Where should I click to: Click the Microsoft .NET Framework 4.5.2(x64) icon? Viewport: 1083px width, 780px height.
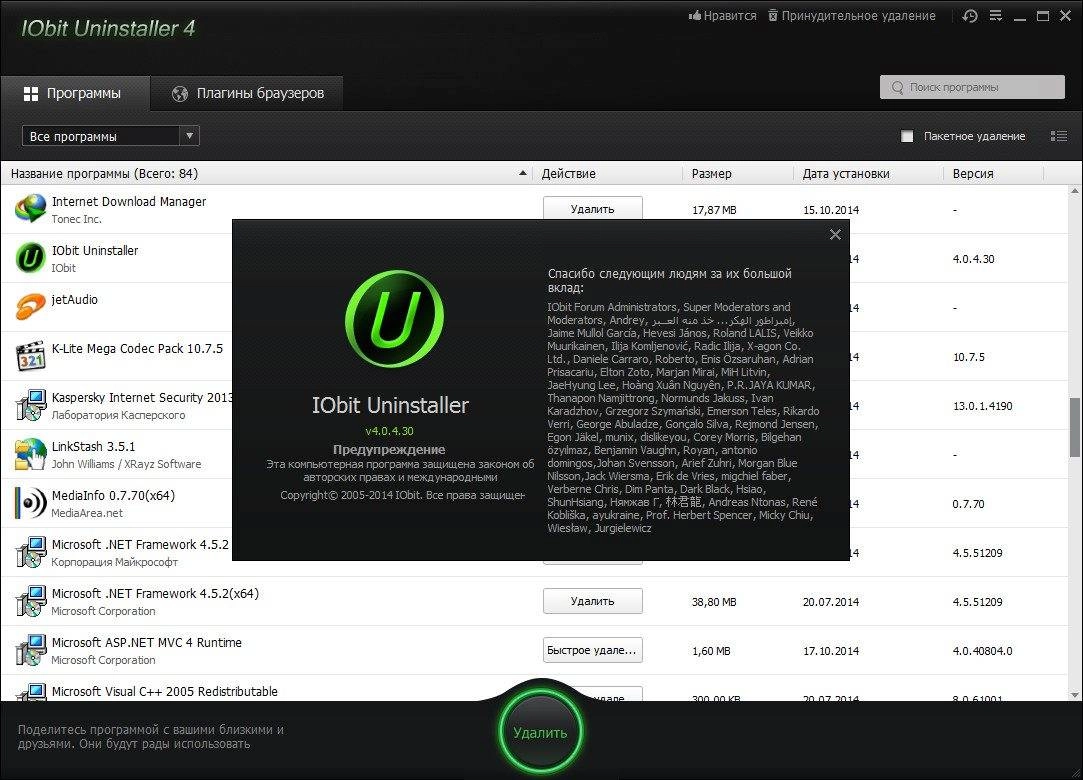point(30,601)
